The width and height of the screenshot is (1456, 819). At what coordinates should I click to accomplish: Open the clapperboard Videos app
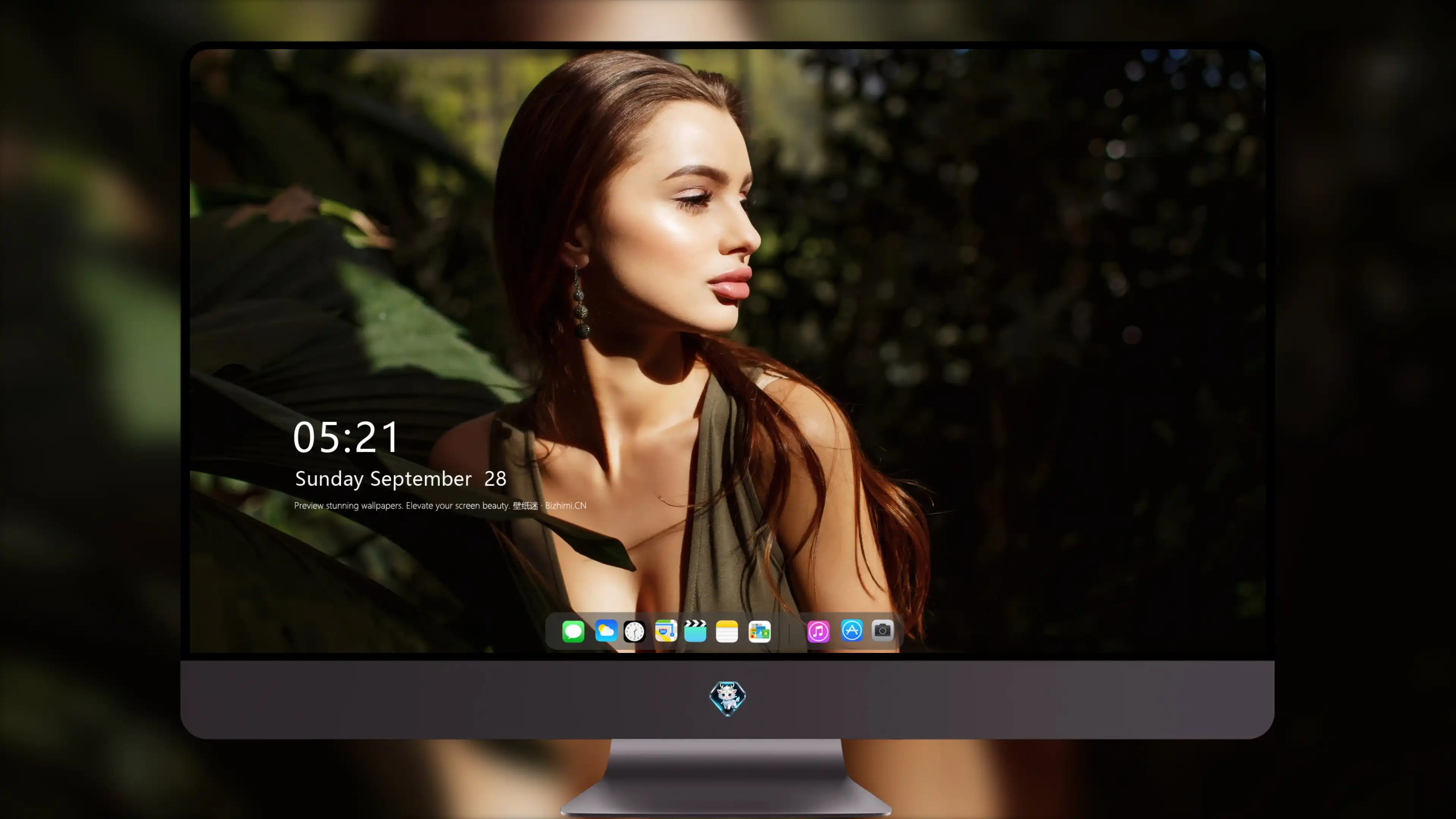click(x=695, y=631)
